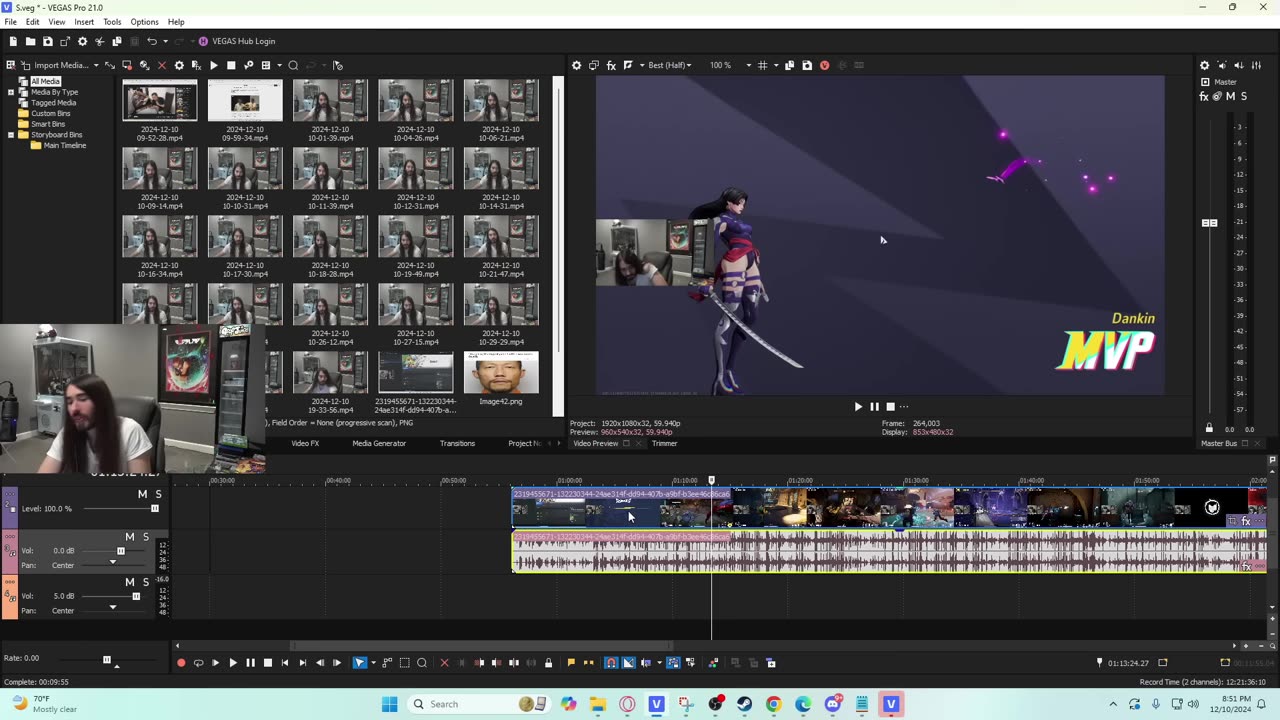The height and width of the screenshot is (720, 1280).
Task: Click timeline Record button
Action: click(181, 663)
